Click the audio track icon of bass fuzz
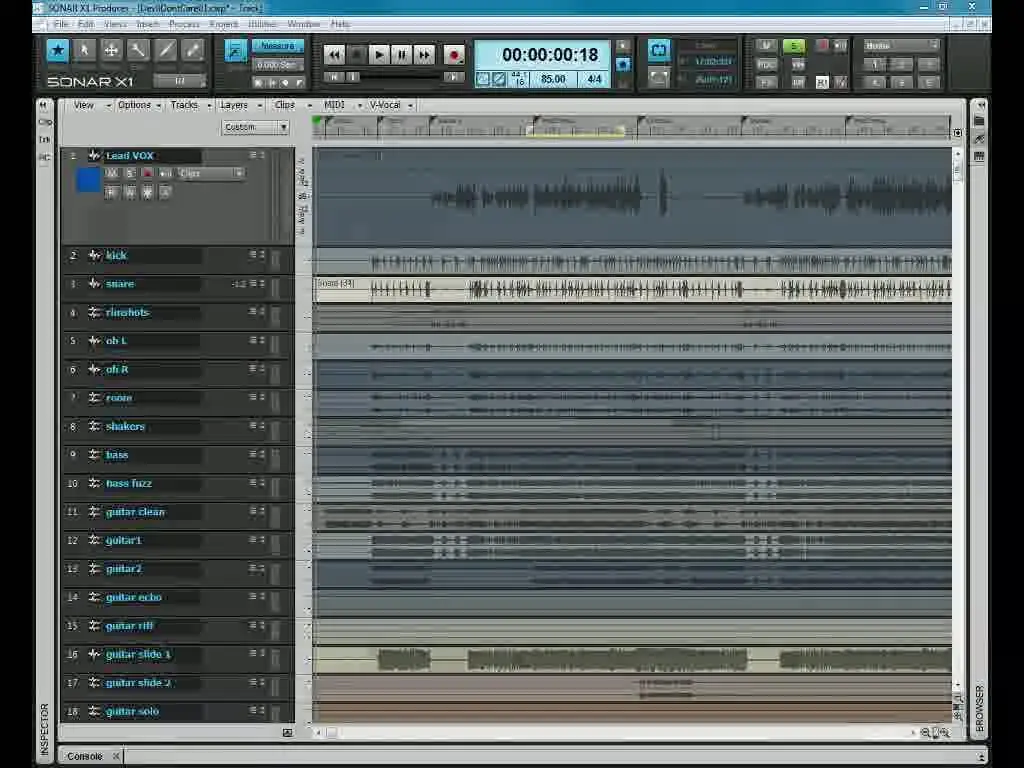1024x768 pixels. [x=95, y=483]
